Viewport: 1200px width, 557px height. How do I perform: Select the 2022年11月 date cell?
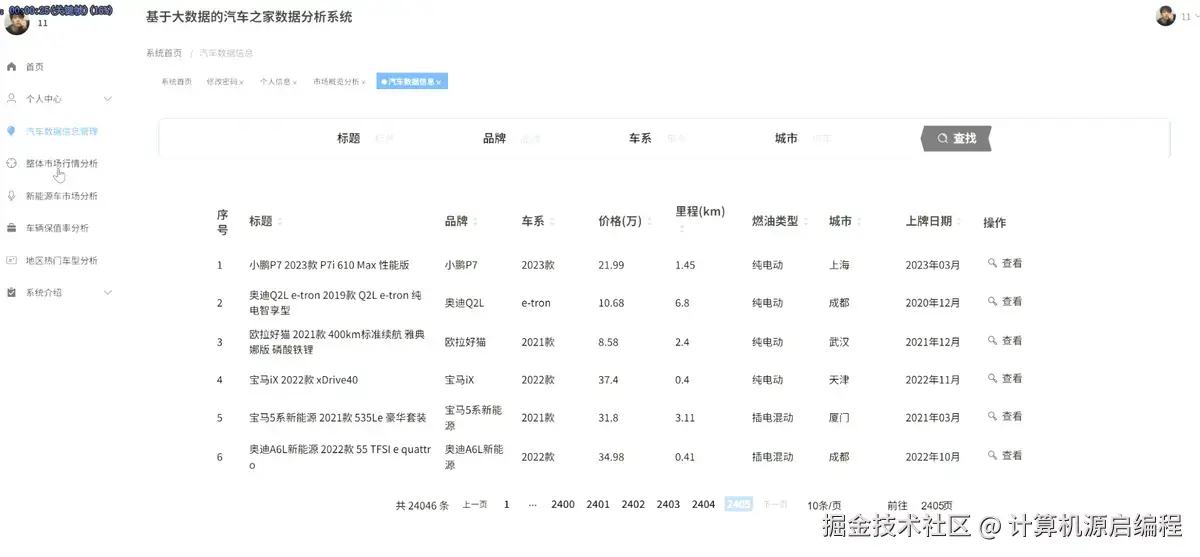933,380
